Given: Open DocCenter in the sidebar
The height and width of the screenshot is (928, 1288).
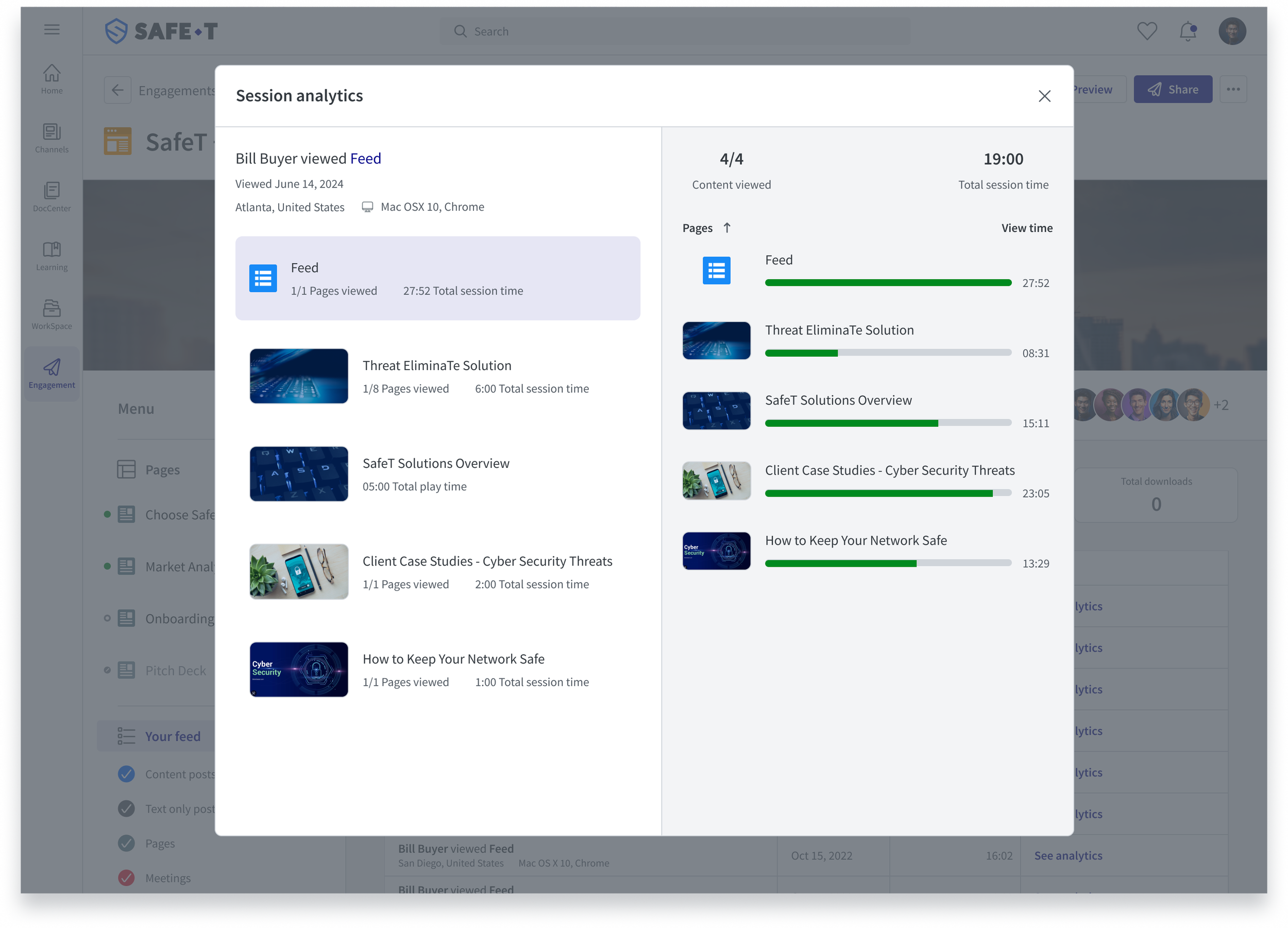Looking at the screenshot, I should point(52,196).
